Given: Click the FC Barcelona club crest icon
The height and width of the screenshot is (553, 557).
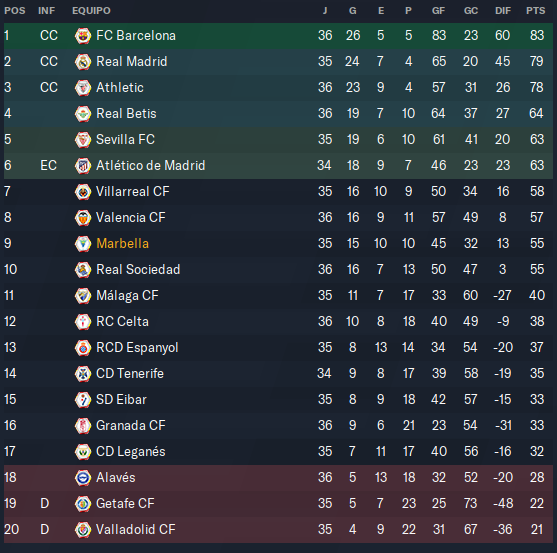Looking at the screenshot, I should [x=83, y=36].
